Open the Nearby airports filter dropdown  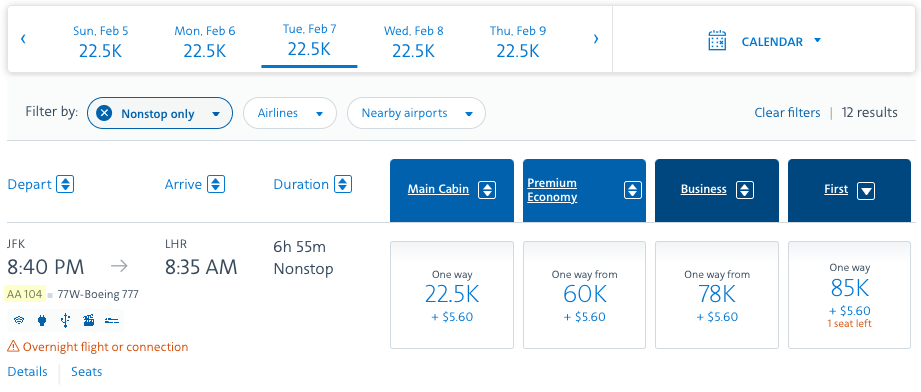point(416,113)
